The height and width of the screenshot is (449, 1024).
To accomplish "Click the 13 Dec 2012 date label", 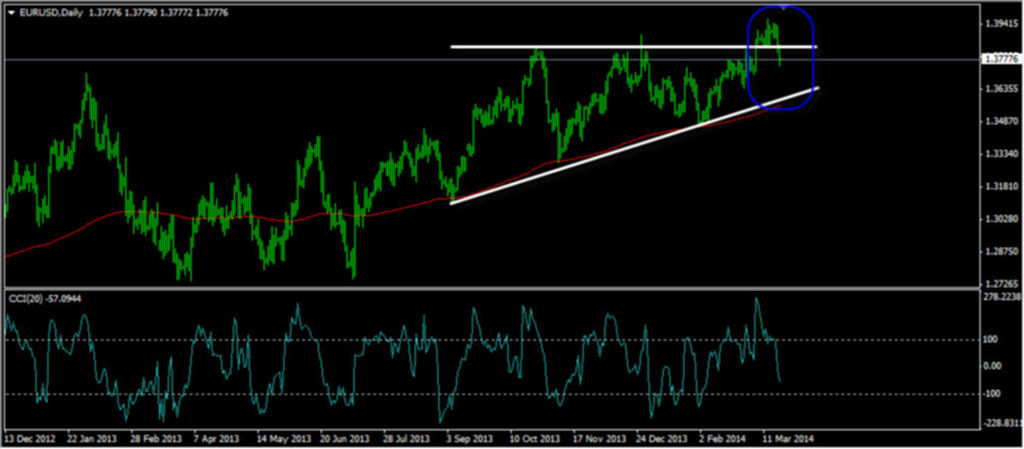I will [x=32, y=440].
